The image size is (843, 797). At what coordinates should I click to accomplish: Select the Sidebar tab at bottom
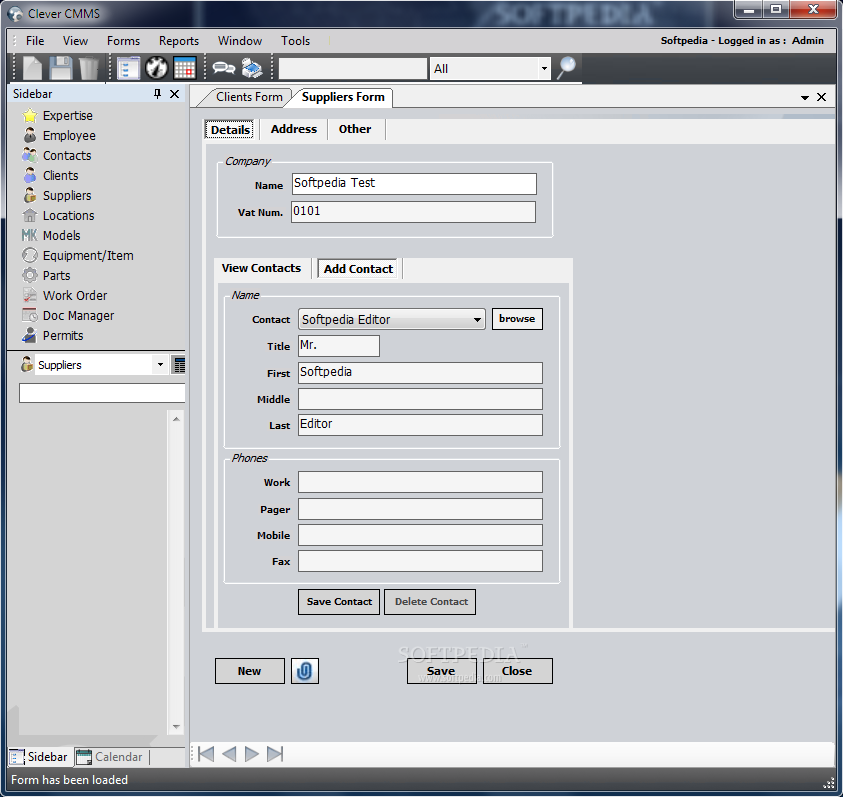tap(39, 757)
